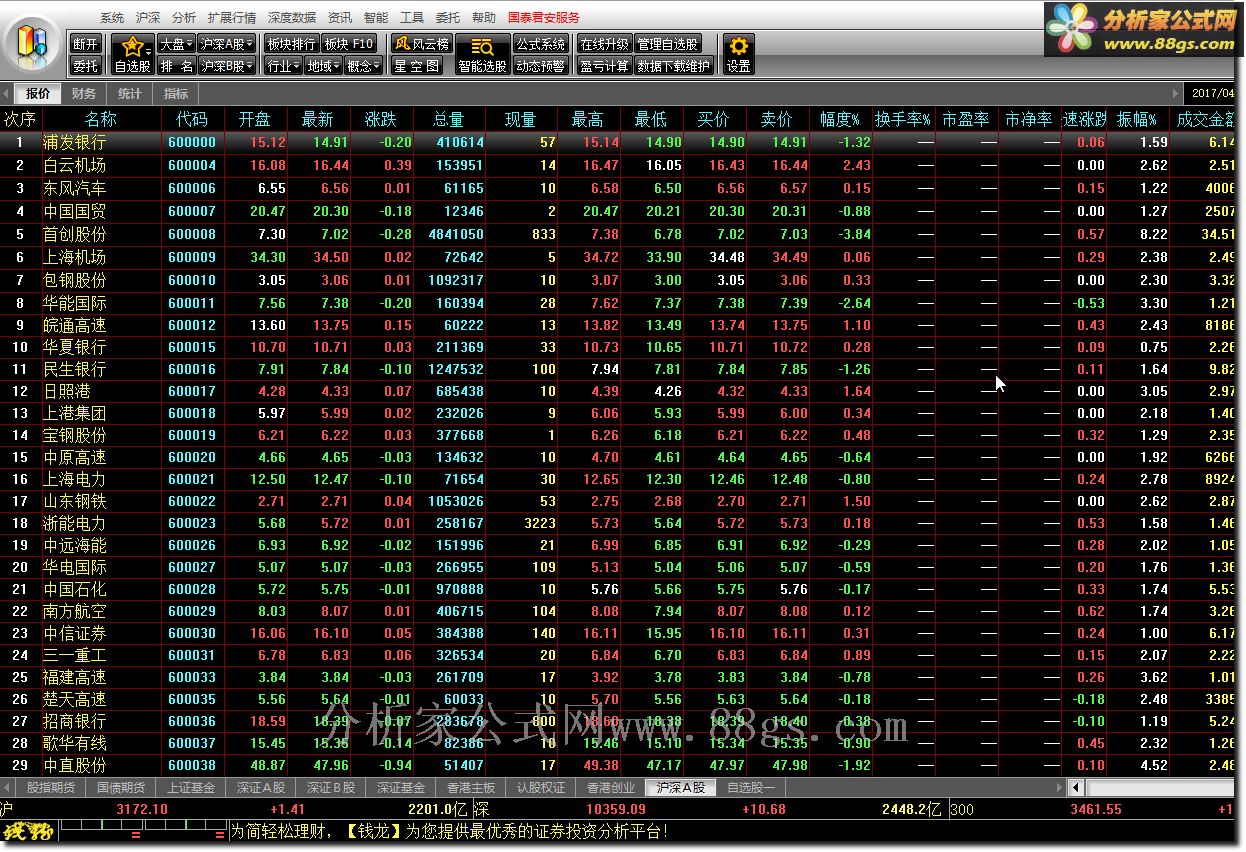Viewport: 1246px width, 852px height.
Task: Sort by the 涨跌 column header
Action: pos(381,119)
